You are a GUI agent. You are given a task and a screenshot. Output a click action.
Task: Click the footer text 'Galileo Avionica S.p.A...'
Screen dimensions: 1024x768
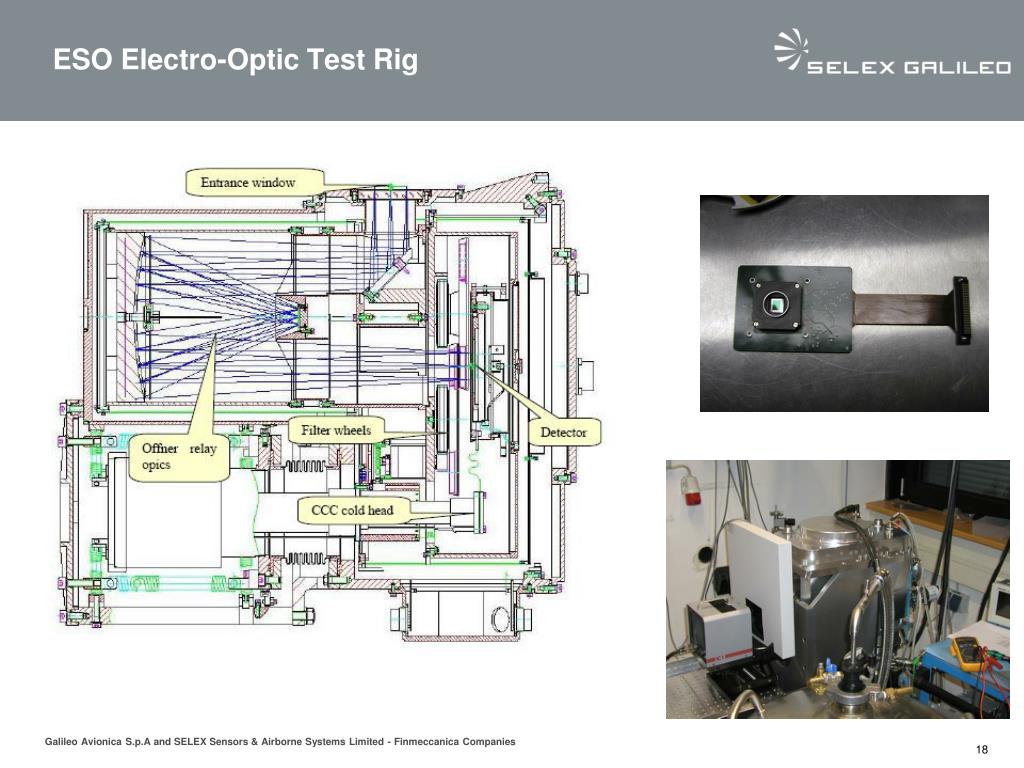coord(280,742)
